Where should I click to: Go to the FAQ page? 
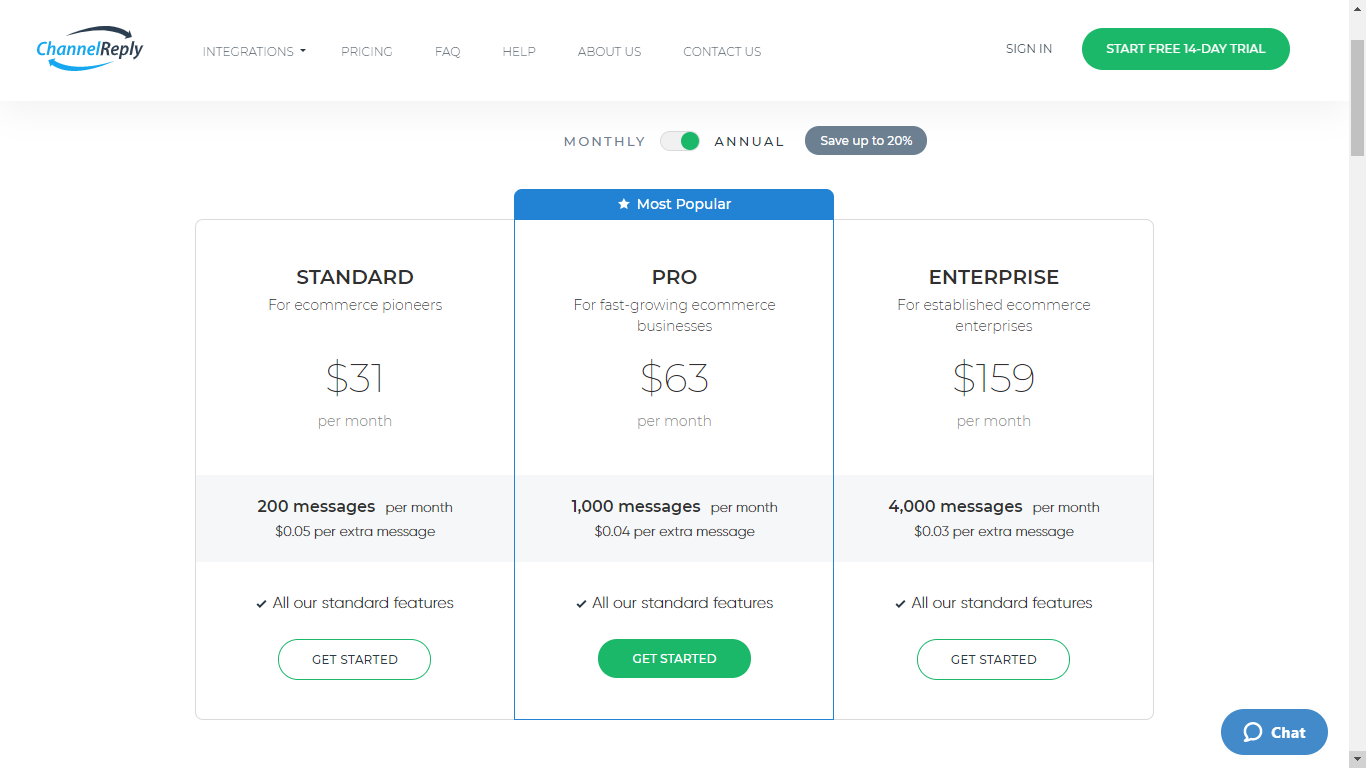coord(448,51)
